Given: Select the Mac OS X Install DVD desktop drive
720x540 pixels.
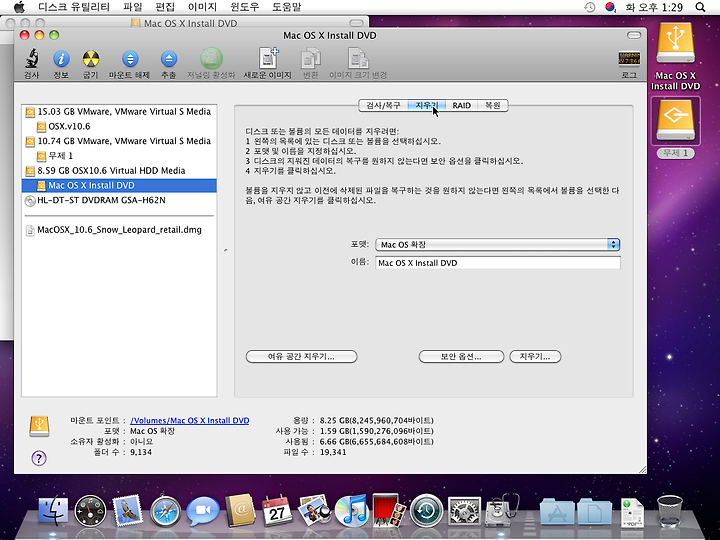Looking at the screenshot, I should (x=675, y=57).
